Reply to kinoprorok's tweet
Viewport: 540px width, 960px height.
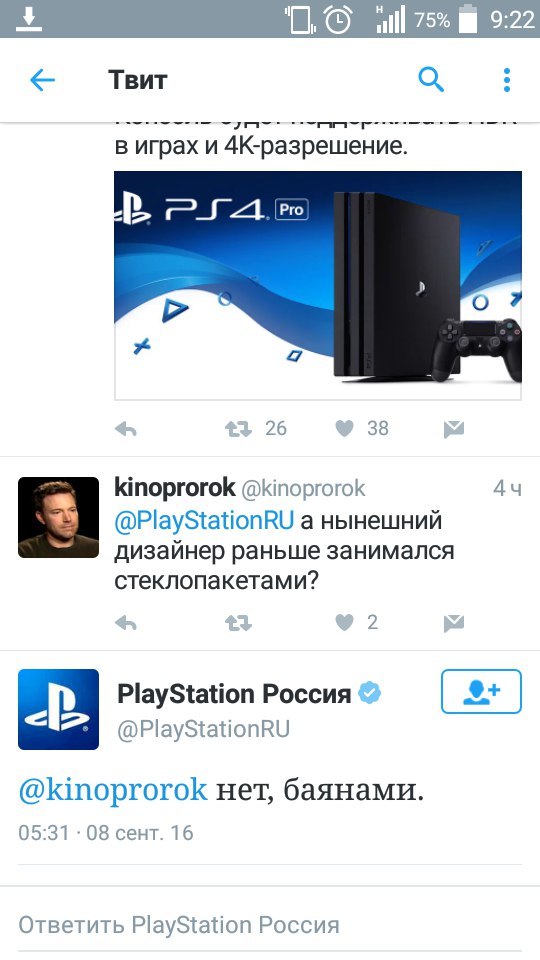(126, 623)
